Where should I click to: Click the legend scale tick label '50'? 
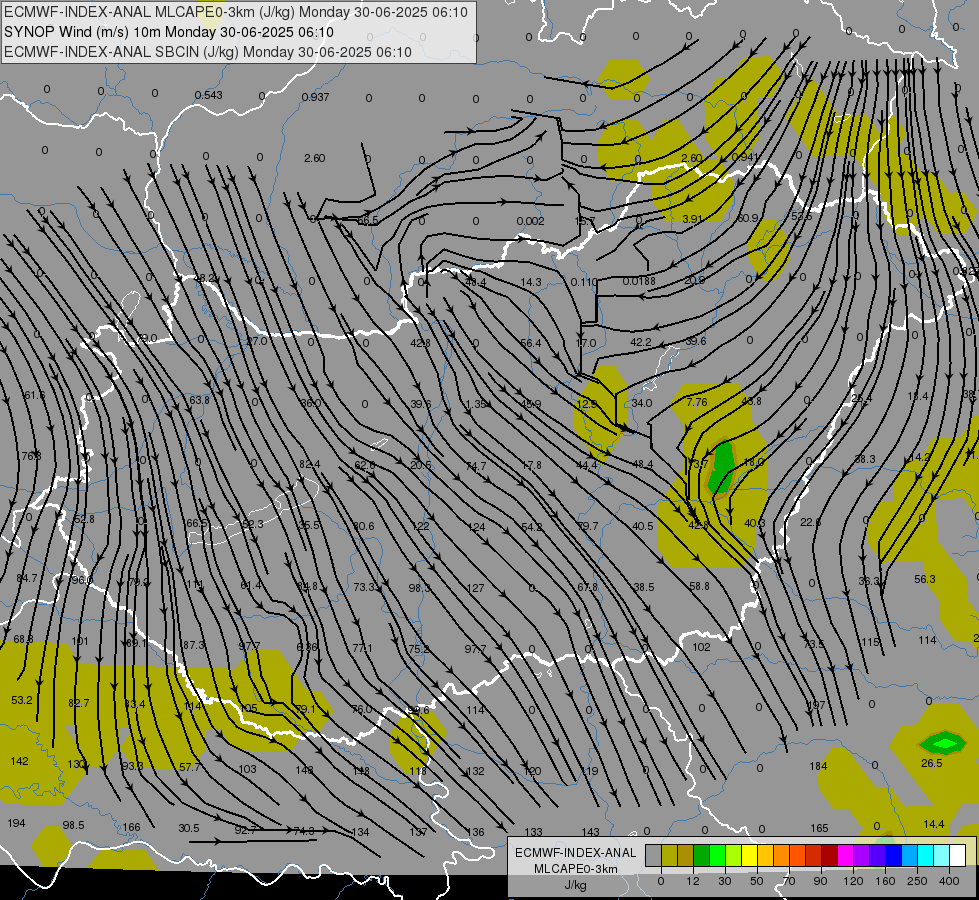[x=757, y=881]
